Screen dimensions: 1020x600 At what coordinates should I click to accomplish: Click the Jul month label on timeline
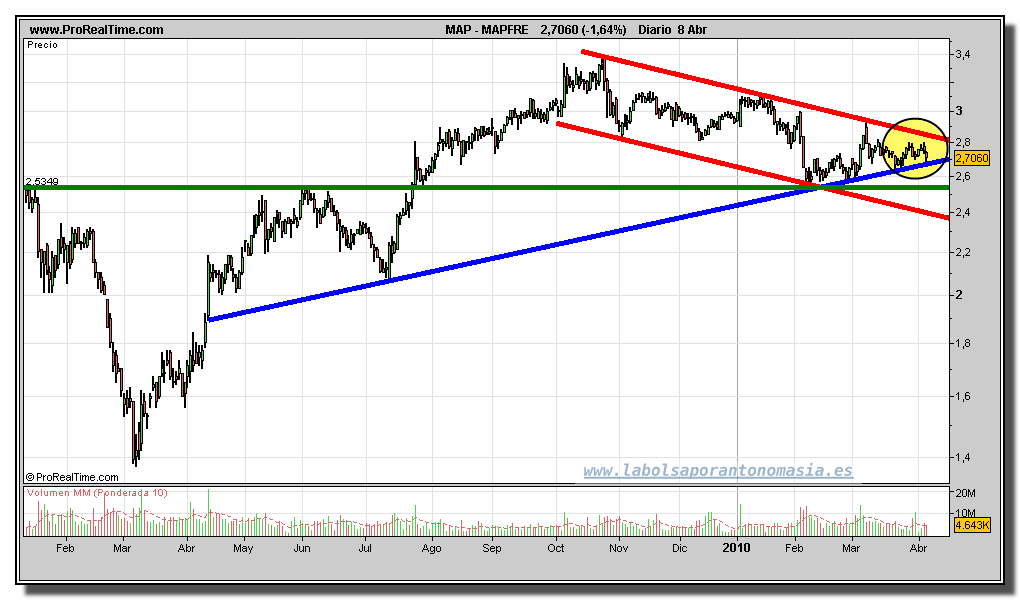[x=365, y=548]
